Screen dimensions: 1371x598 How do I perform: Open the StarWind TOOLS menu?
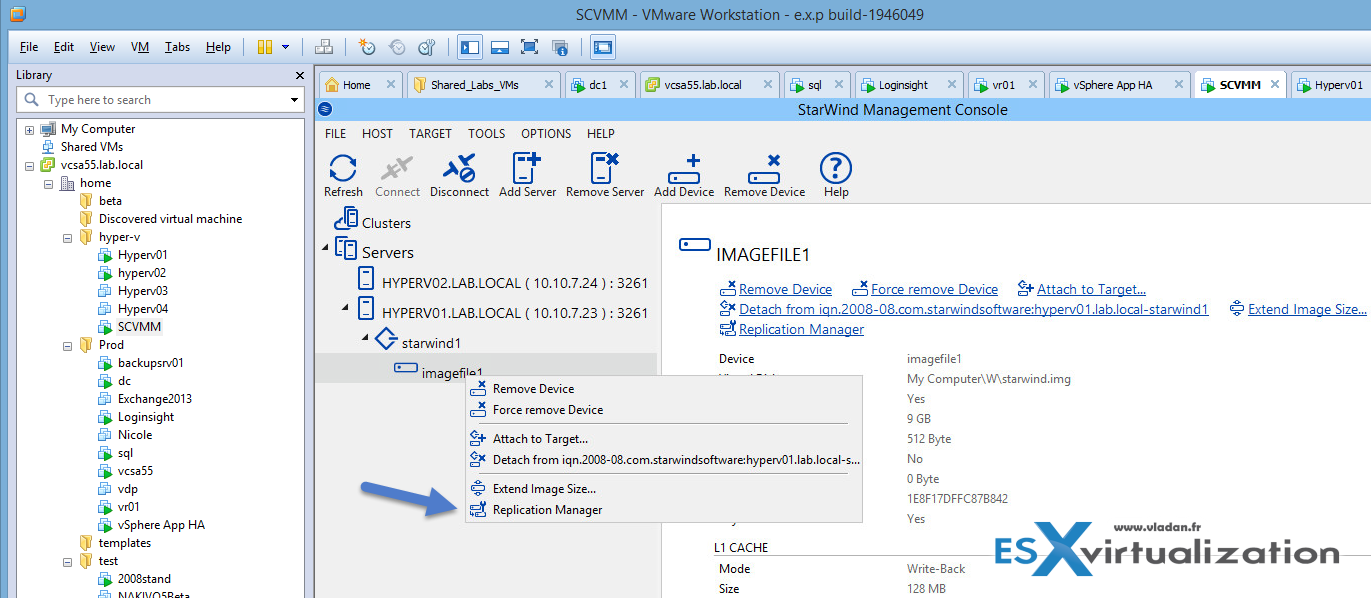tap(487, 133)
